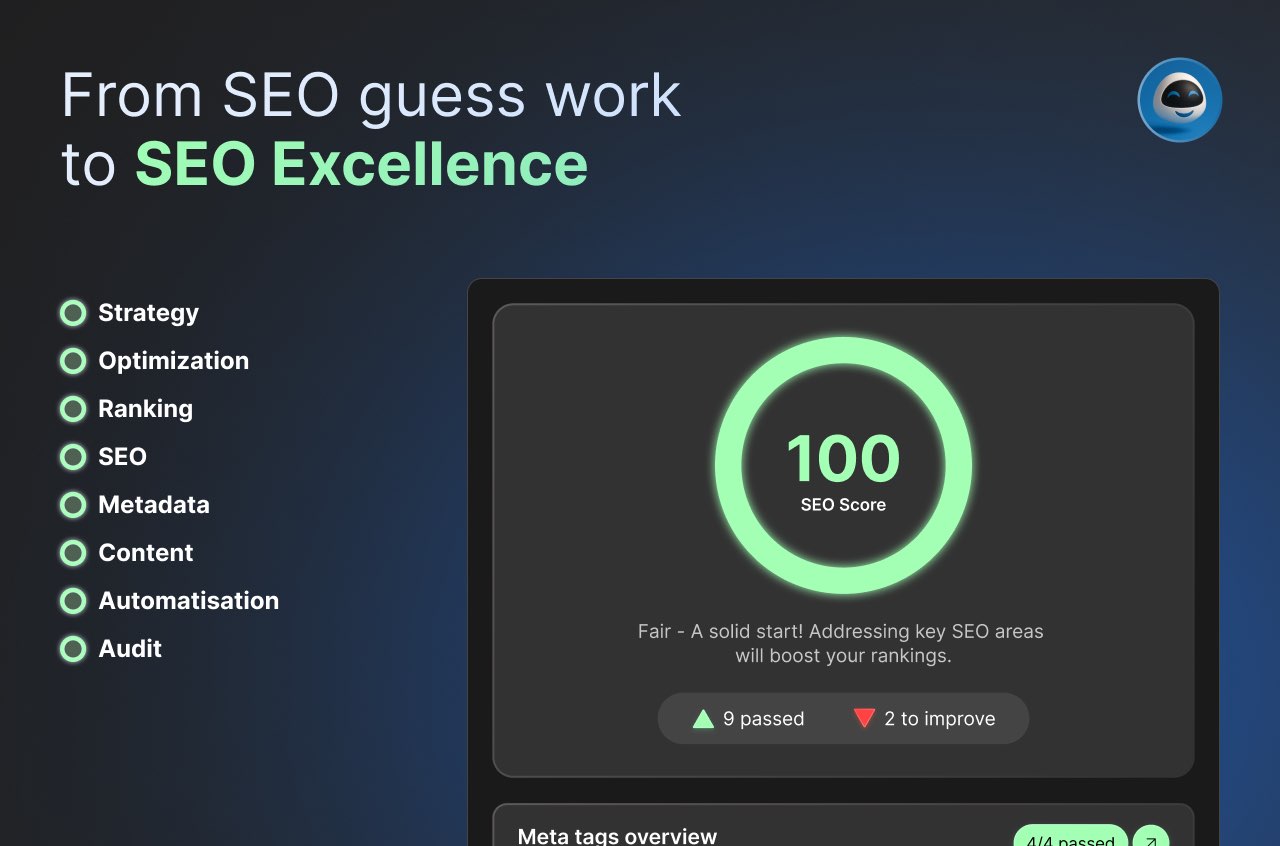The image size is (1280, 846).
Task: Click the robot assistant logo
Action: point(1179,99)
